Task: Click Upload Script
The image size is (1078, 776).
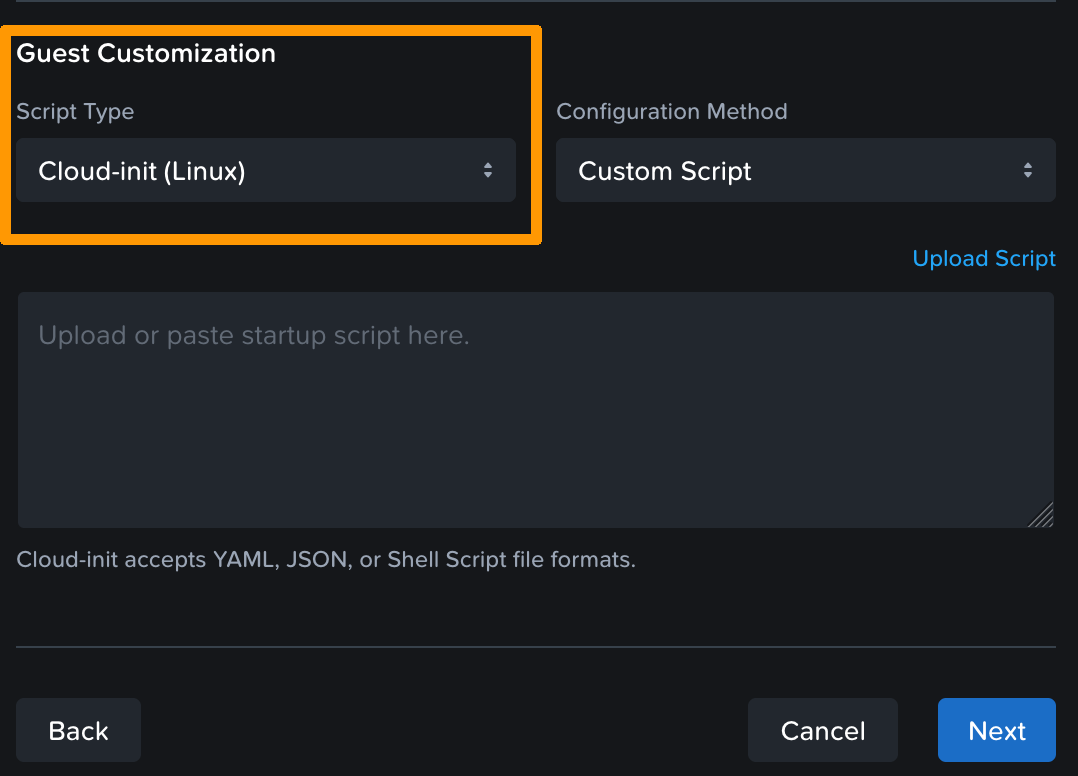Action: tap(983, 258)
